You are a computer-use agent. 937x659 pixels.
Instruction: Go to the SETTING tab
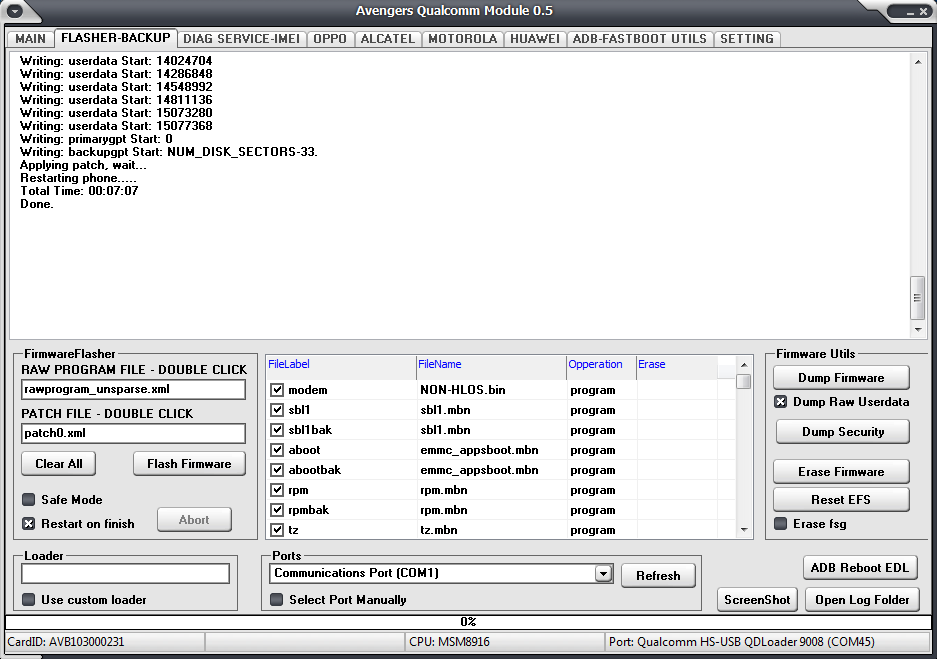click(x=747, y=39)
